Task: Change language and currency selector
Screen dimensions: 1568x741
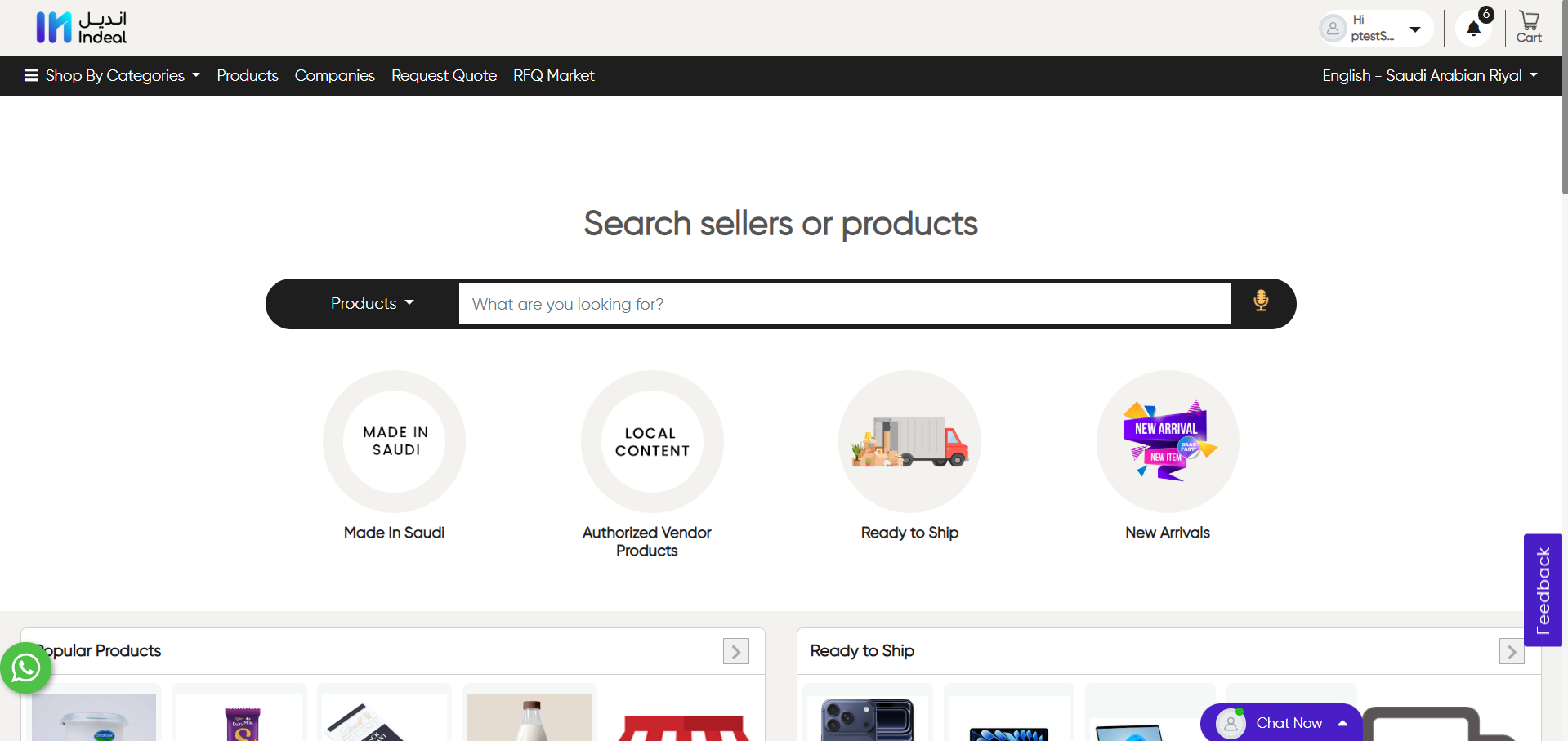Action: click(1430, 76)
